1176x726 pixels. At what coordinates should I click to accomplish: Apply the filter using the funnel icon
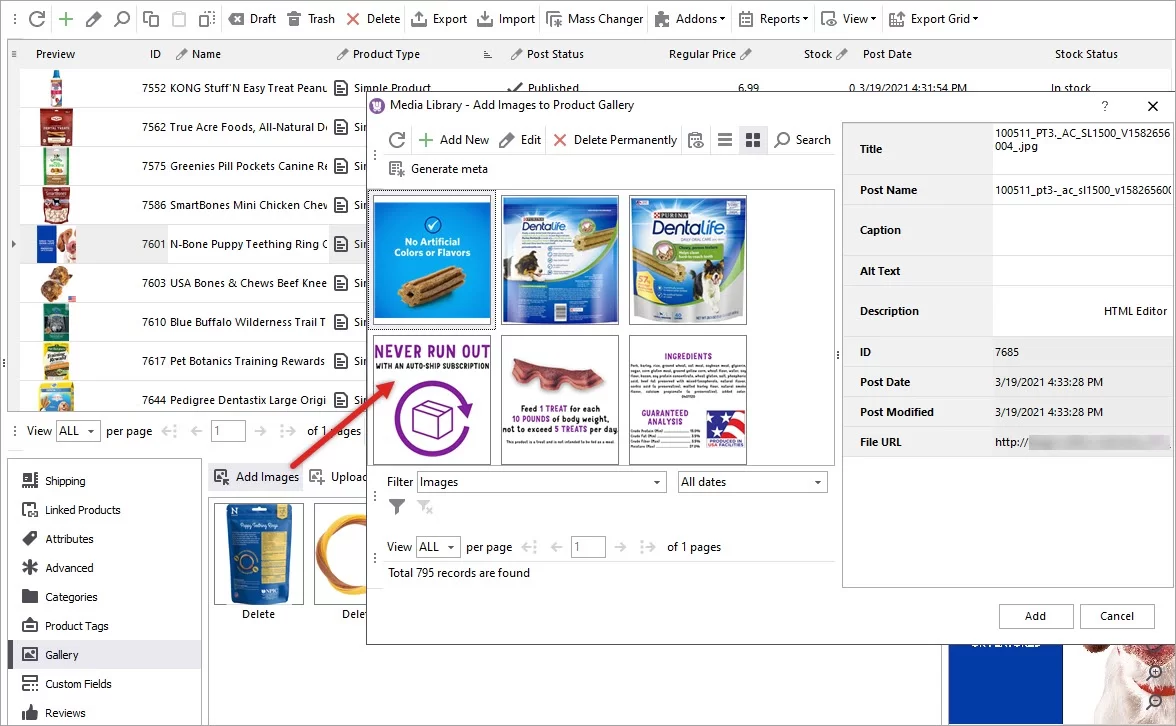396,507
